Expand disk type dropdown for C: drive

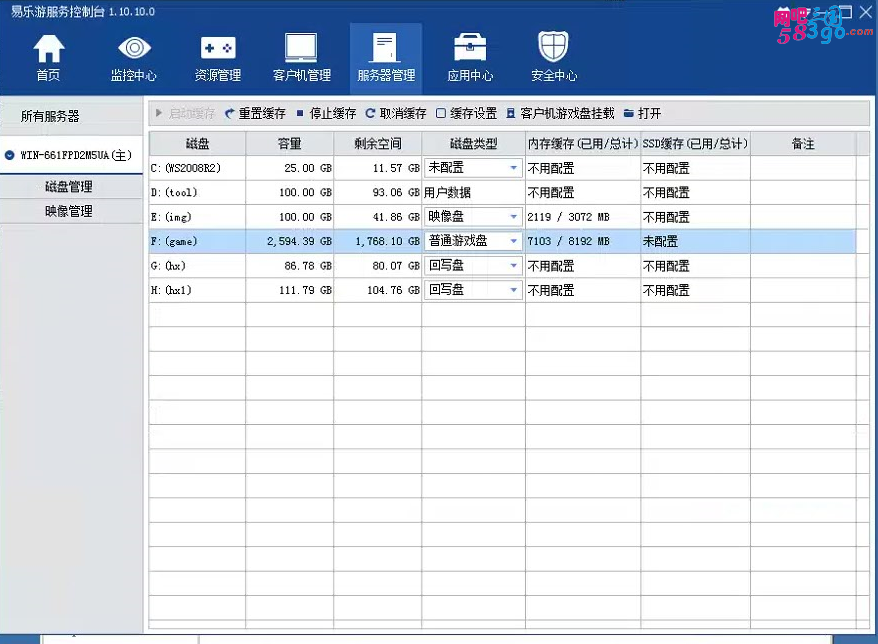(514, 168)
